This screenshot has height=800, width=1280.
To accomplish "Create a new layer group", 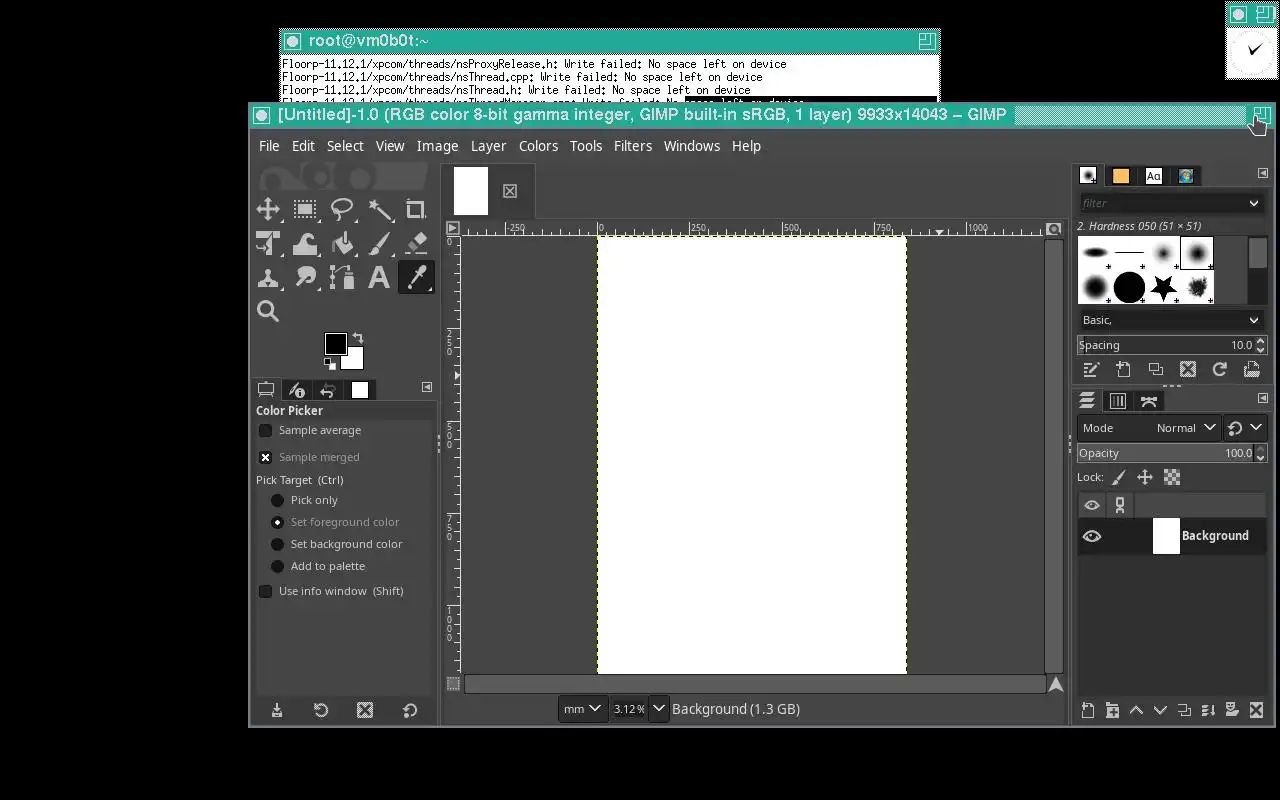I will point(1112,710).
